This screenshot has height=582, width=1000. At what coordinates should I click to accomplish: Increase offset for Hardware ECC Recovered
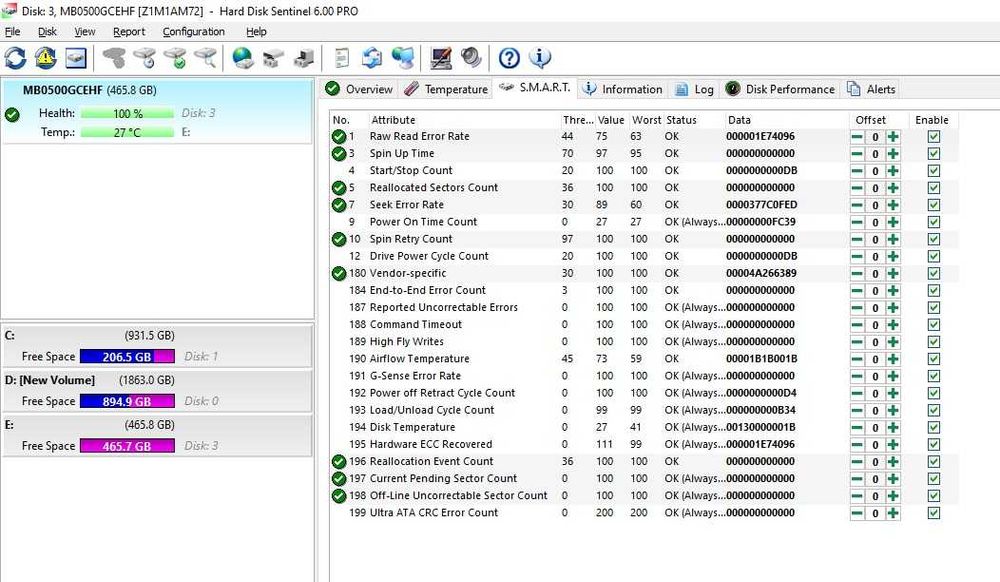(893, 445)
